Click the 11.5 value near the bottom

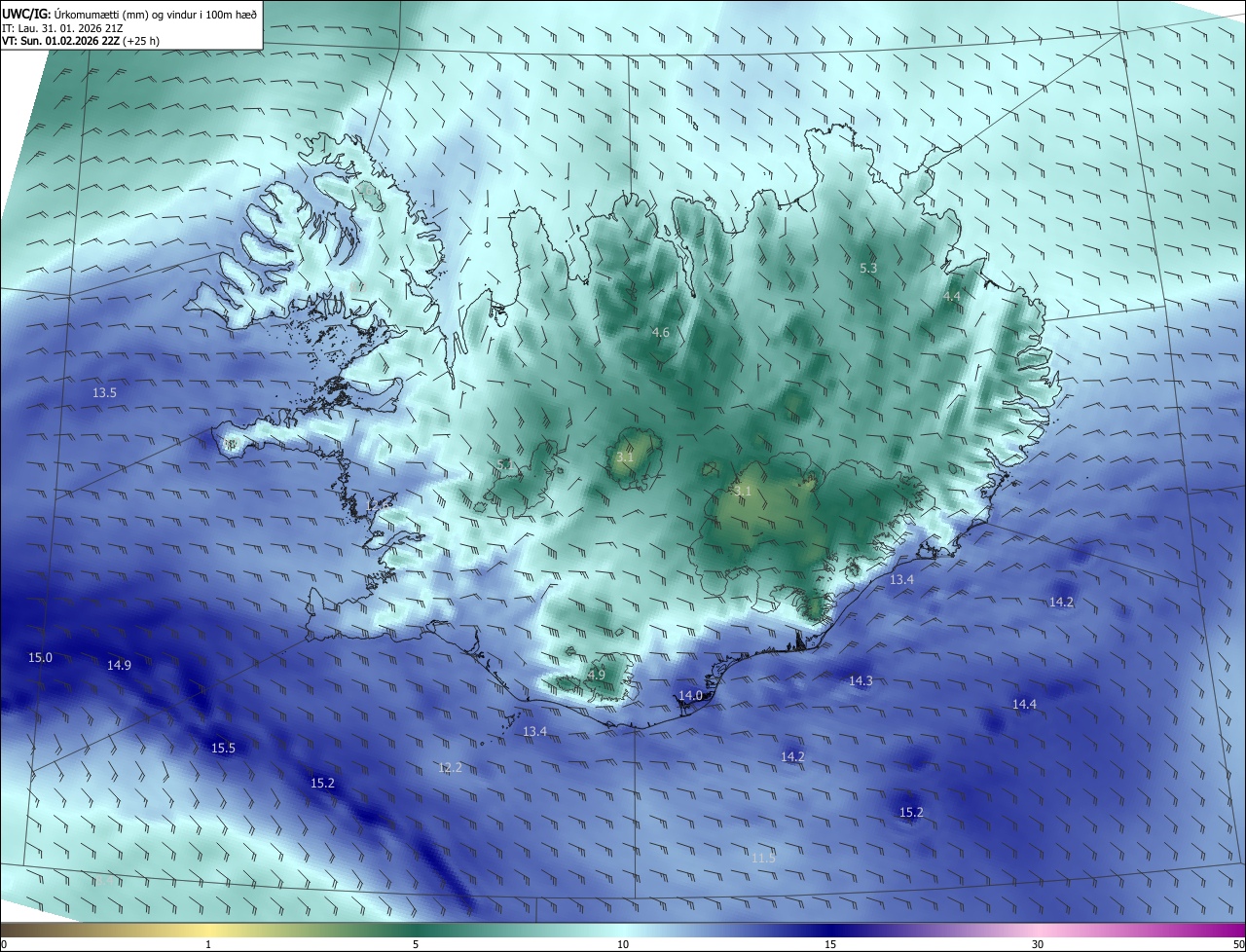click(764, 858)
